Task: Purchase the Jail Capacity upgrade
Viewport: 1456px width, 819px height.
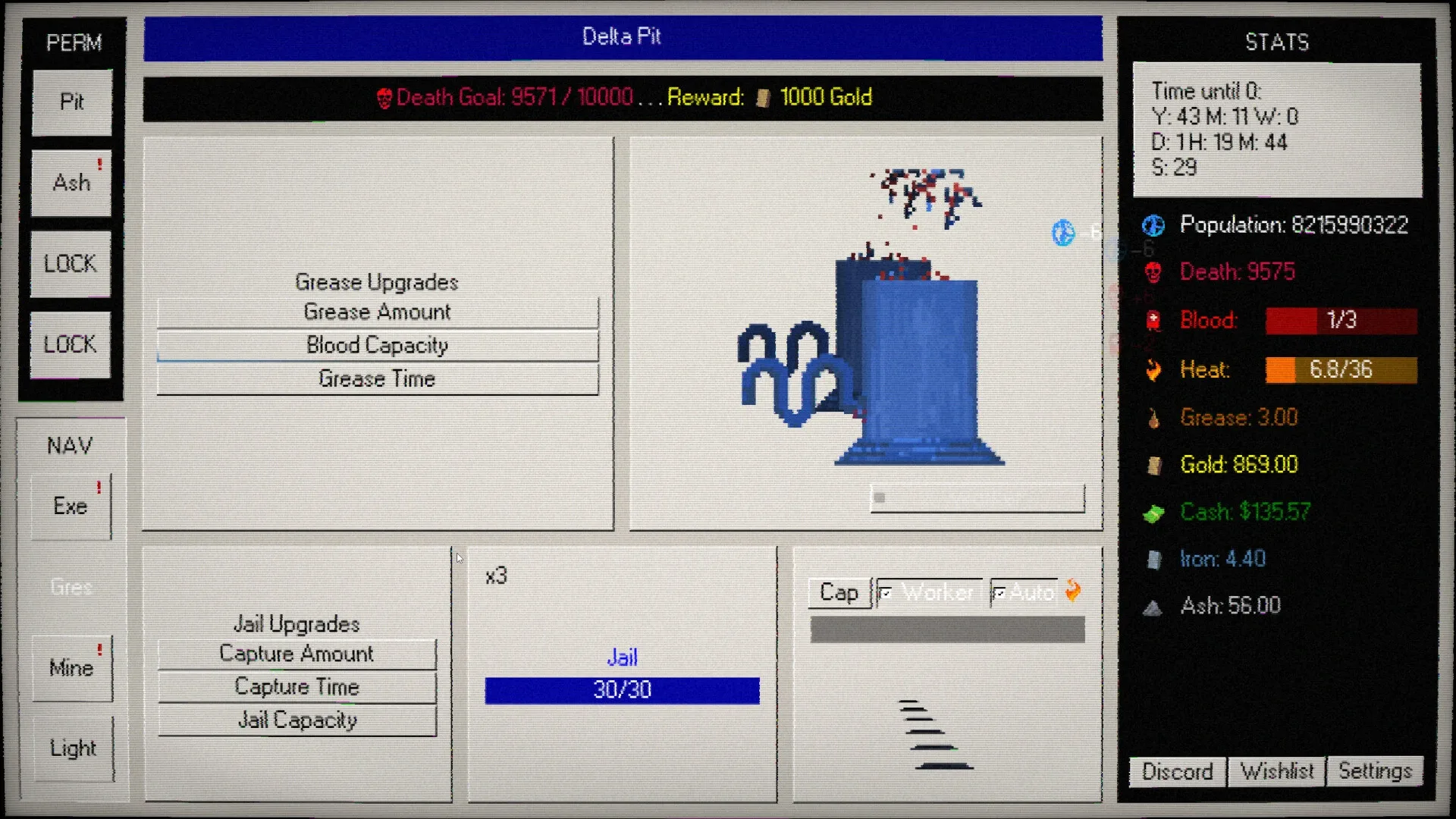Action: 297,720
